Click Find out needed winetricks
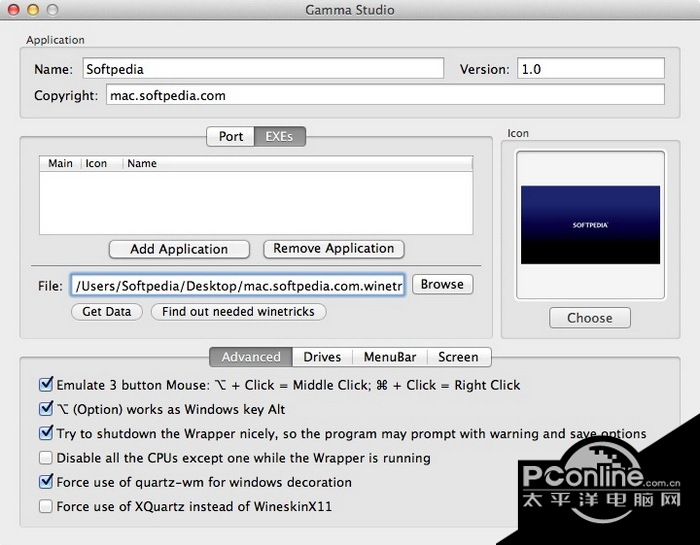Viewport: 700px width, 545px height. pyautogui.click(x=238, y=312)
